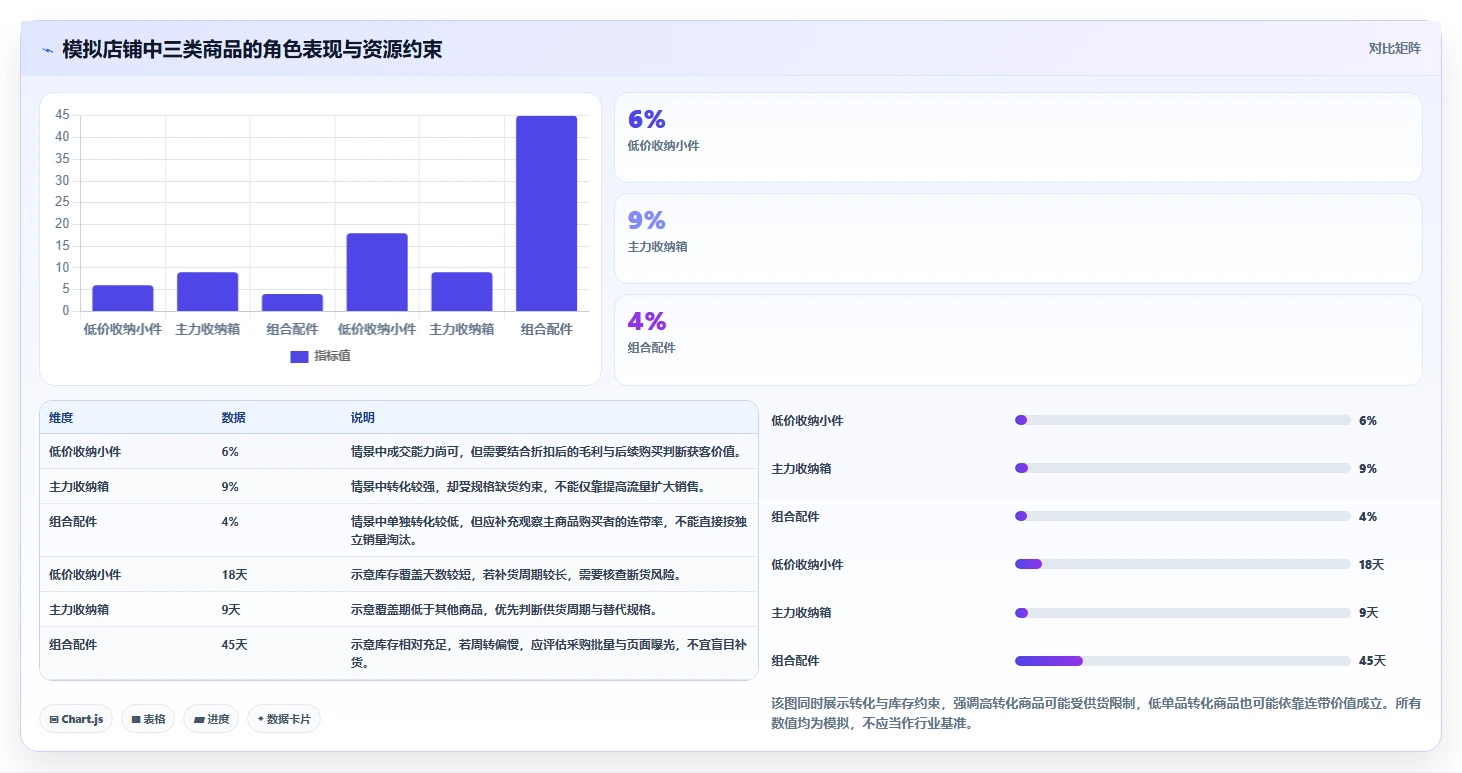Click the 数据 column header

click(x=233, y=418)
